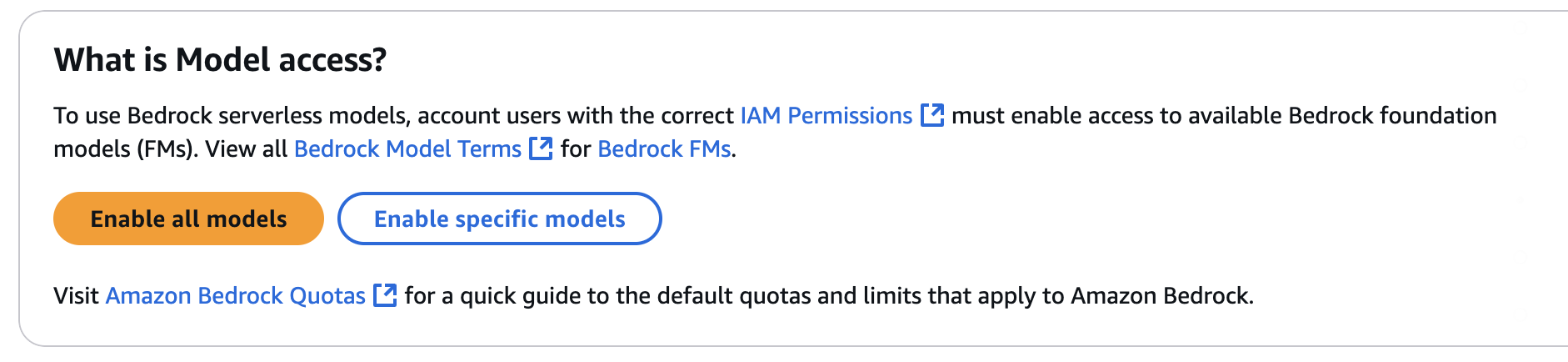Click the word 'for' before Bedrock FMs
This screenshot has width=1568, height=362.
point(576,148)
